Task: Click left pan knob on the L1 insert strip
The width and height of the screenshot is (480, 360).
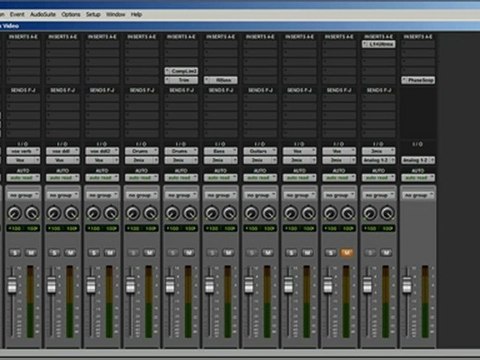Action: [x=370, y=213]
